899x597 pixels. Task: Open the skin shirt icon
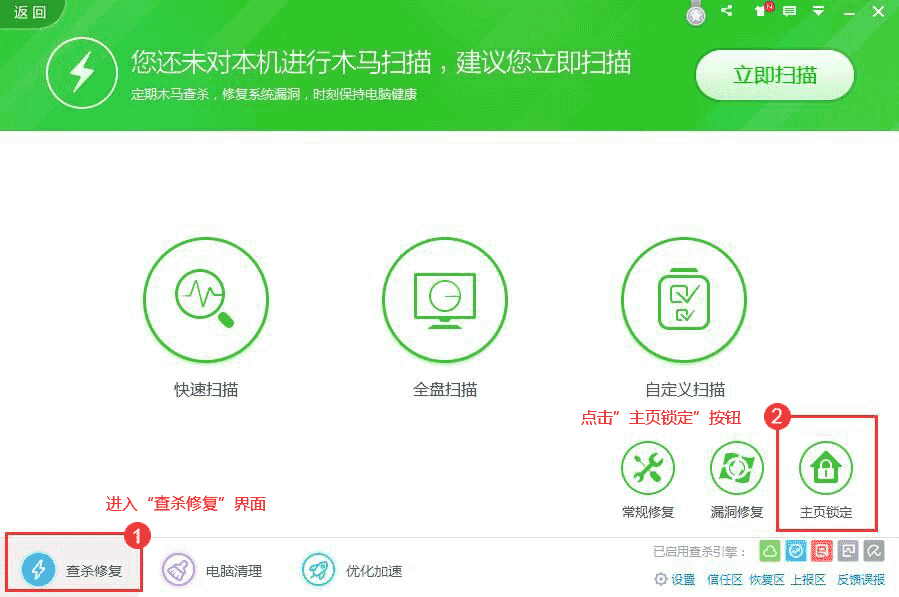[x=763, y=10]
